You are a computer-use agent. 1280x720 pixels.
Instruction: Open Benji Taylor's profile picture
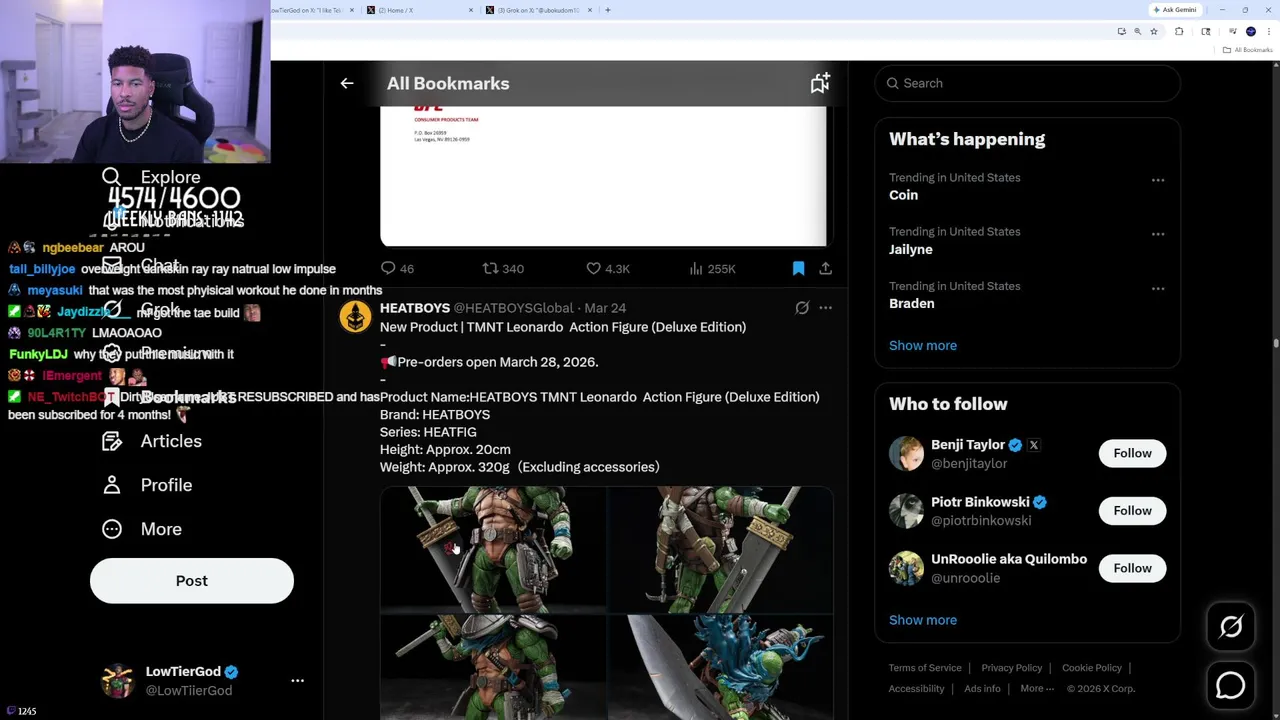(906, 453)
